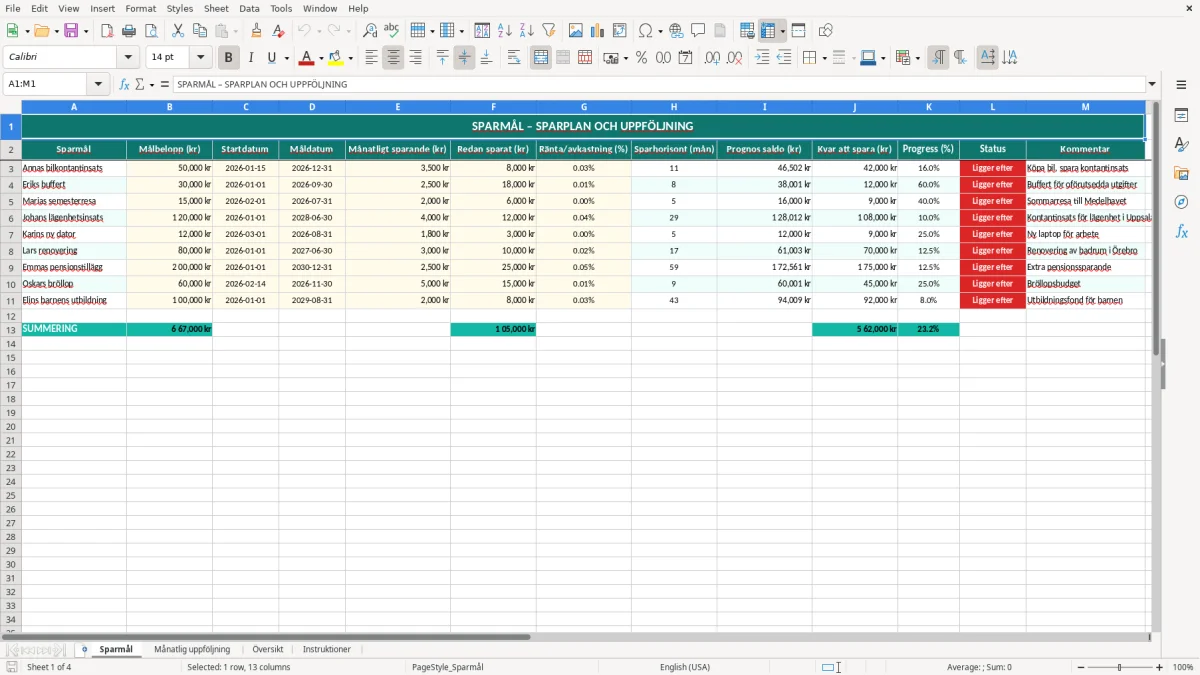This screenshot has height=675, width=1200.
Task: Insert a hyperlink
Action: [x=676, y=31]
